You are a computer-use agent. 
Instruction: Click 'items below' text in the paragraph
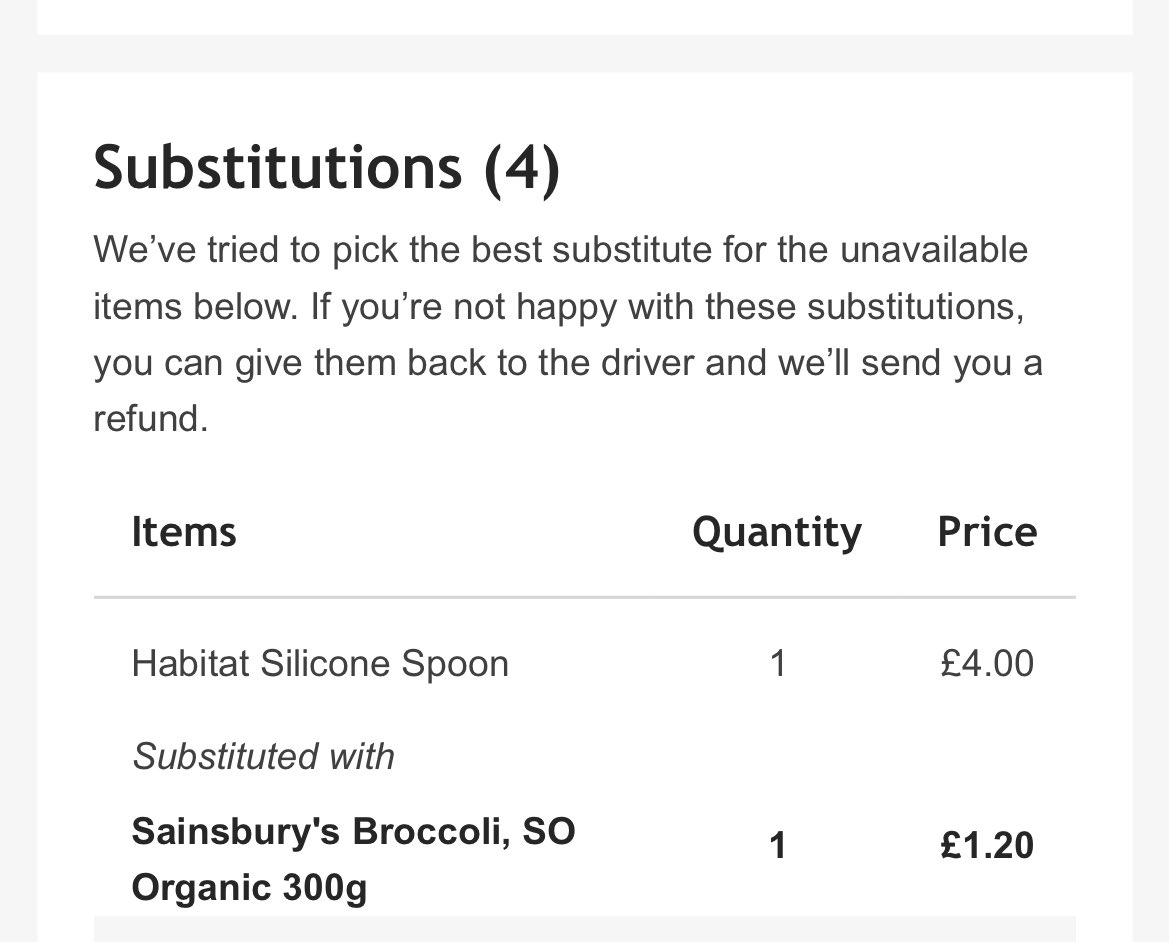pos(193,306)
